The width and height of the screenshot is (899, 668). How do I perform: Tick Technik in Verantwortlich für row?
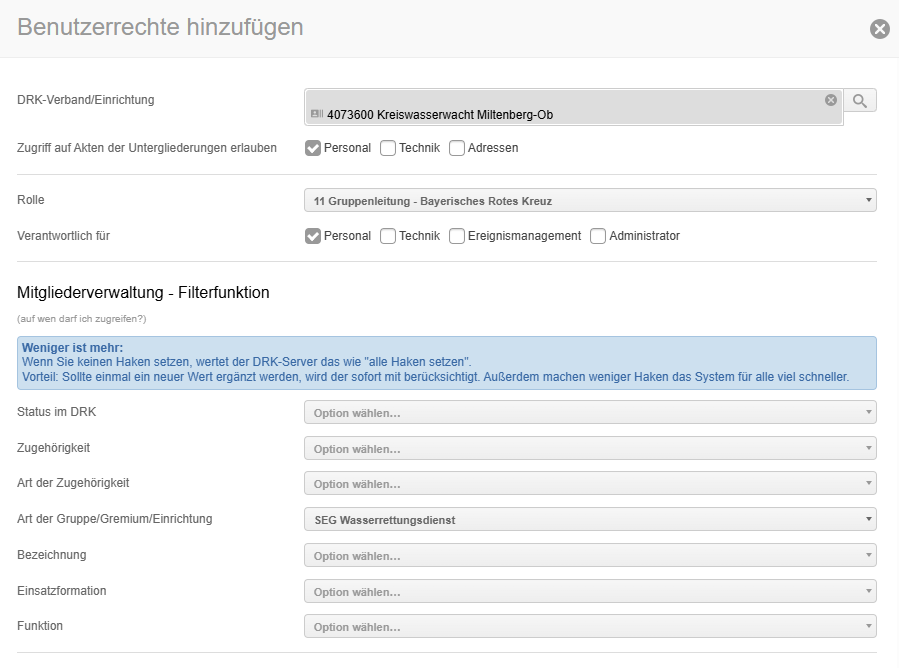click(x=388, y=236)
